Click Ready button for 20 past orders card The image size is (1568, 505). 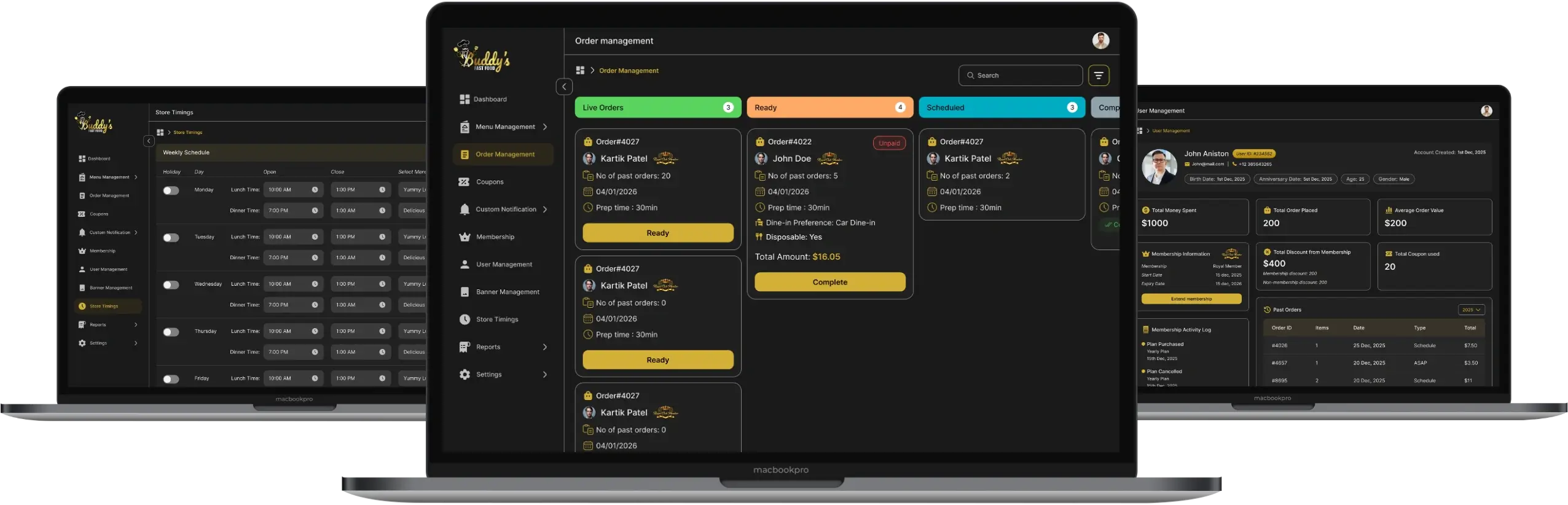(657, 233)
